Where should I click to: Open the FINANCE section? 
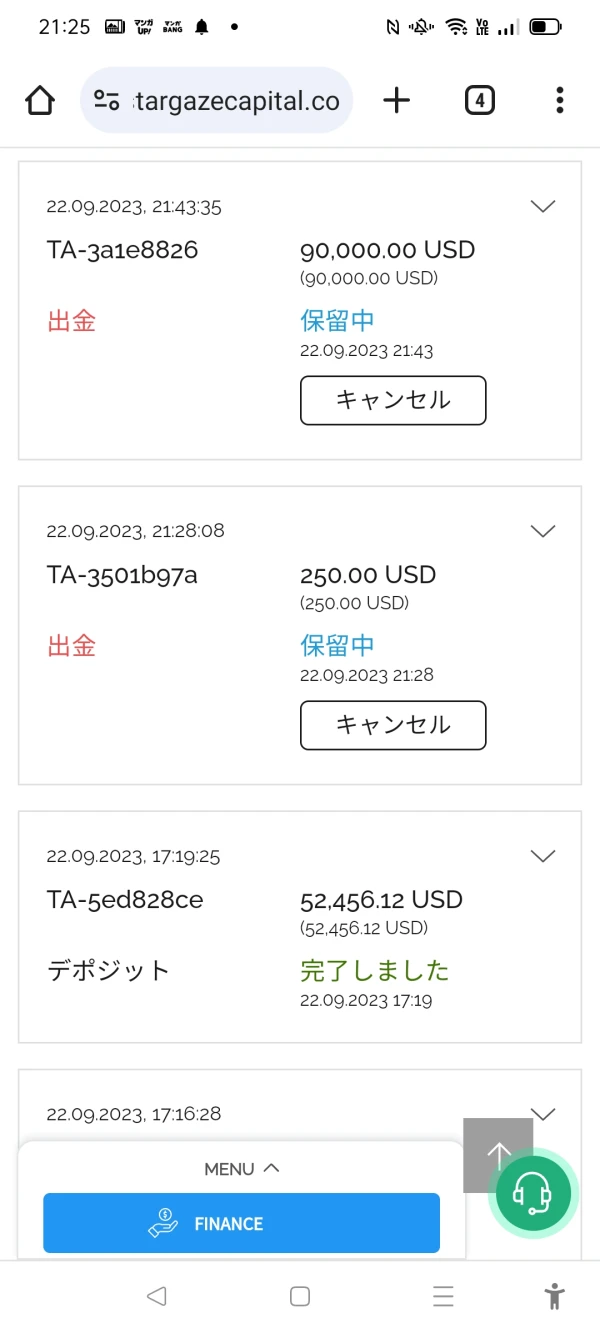tap(240, 1223)
